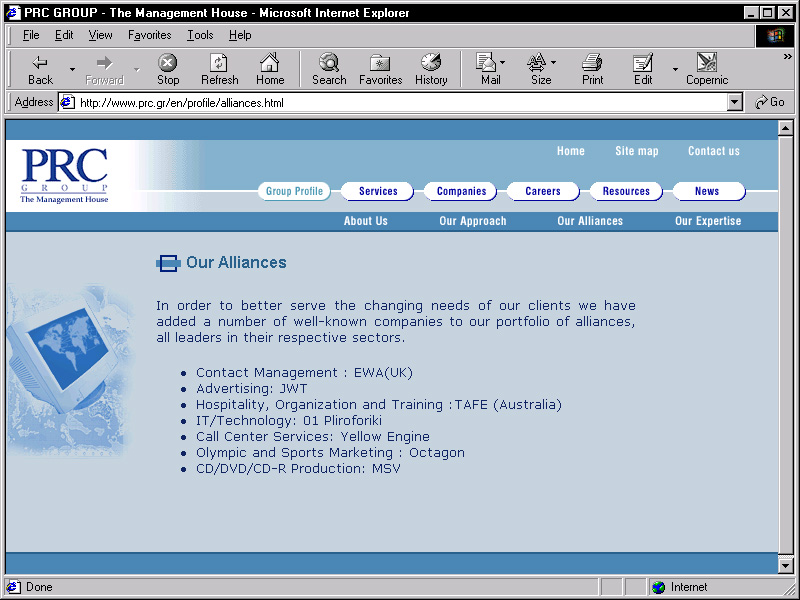Click the 'Olympic and Sports Marketing : Octagon' item
This screenshot has width=800, height=600.
[330, 453]
